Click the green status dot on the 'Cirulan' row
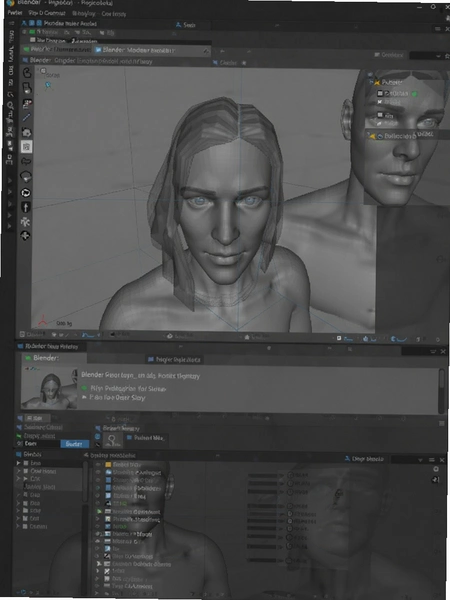The width and height of the screenshot is (450, 600). 415,94
